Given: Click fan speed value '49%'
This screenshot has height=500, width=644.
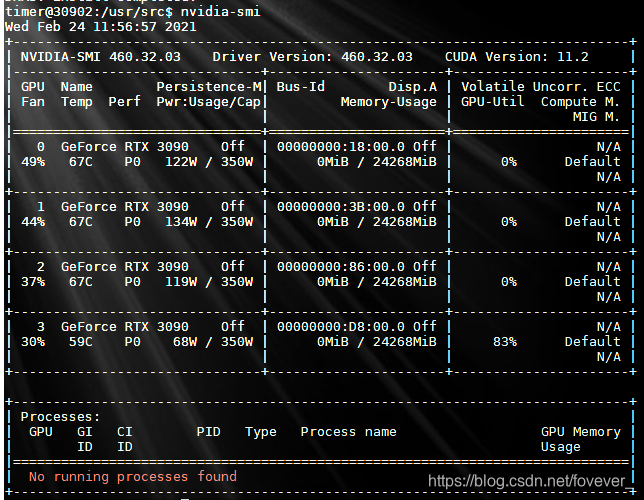Looking at the screenshot, I should click(33, 162).
